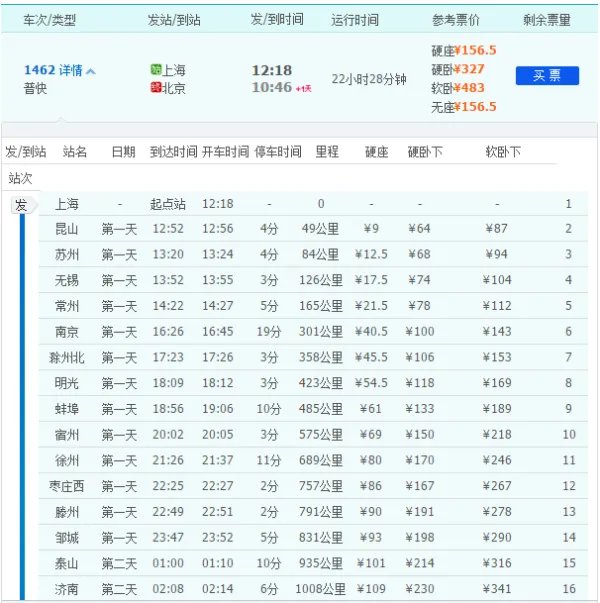
Task: Click 发/到时间 column header
Action: tap(277, 19)
